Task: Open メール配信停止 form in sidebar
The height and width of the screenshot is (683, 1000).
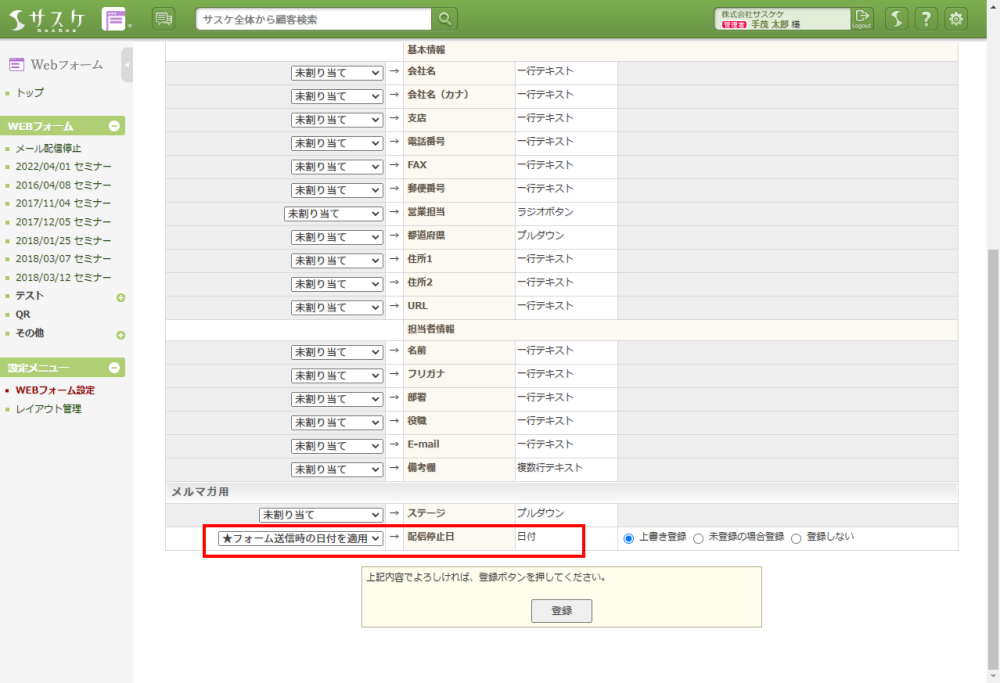Action: click(x=49, y=148)
